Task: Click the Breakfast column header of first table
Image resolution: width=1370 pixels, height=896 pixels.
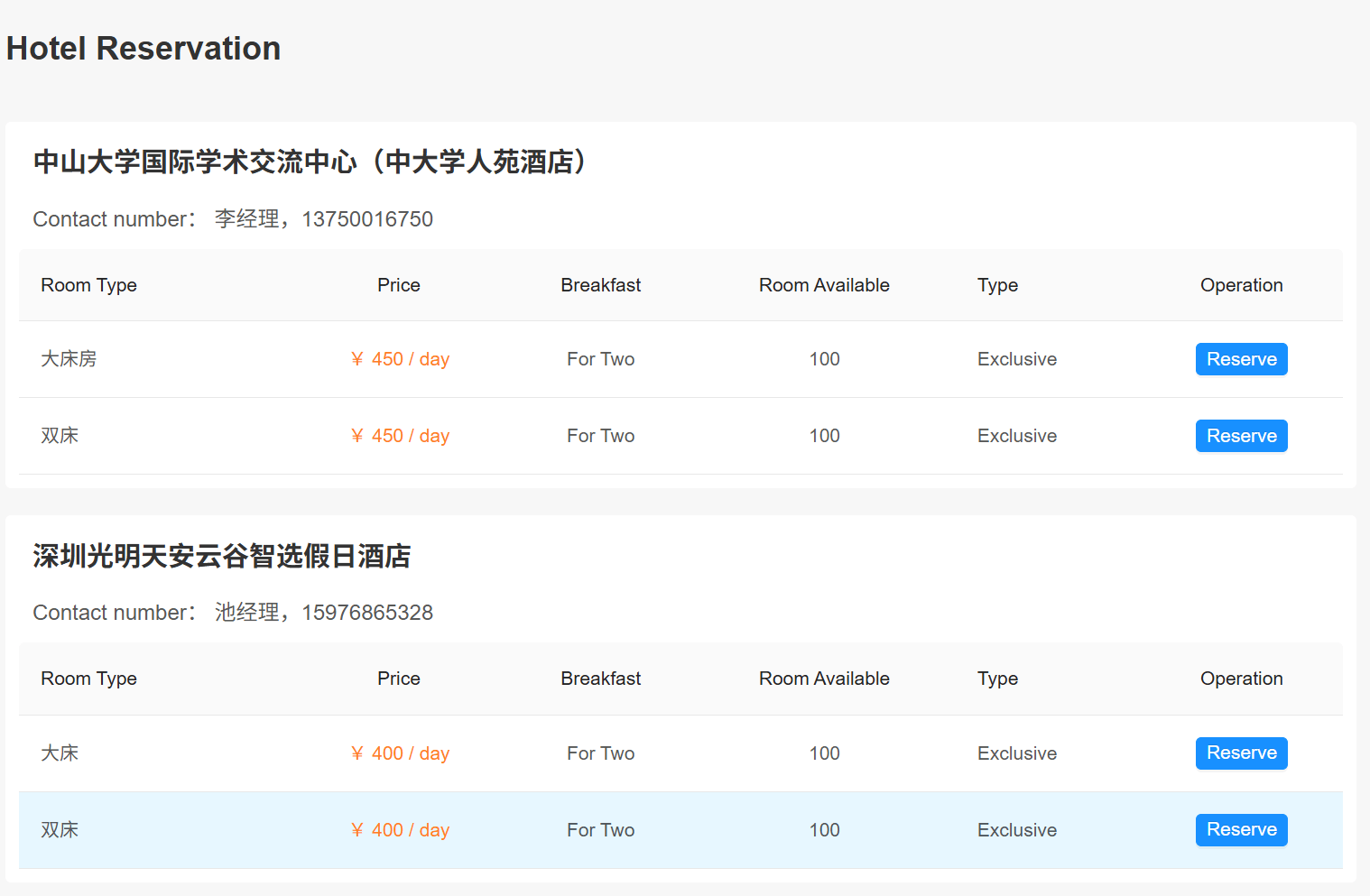Action: [600, 285]
